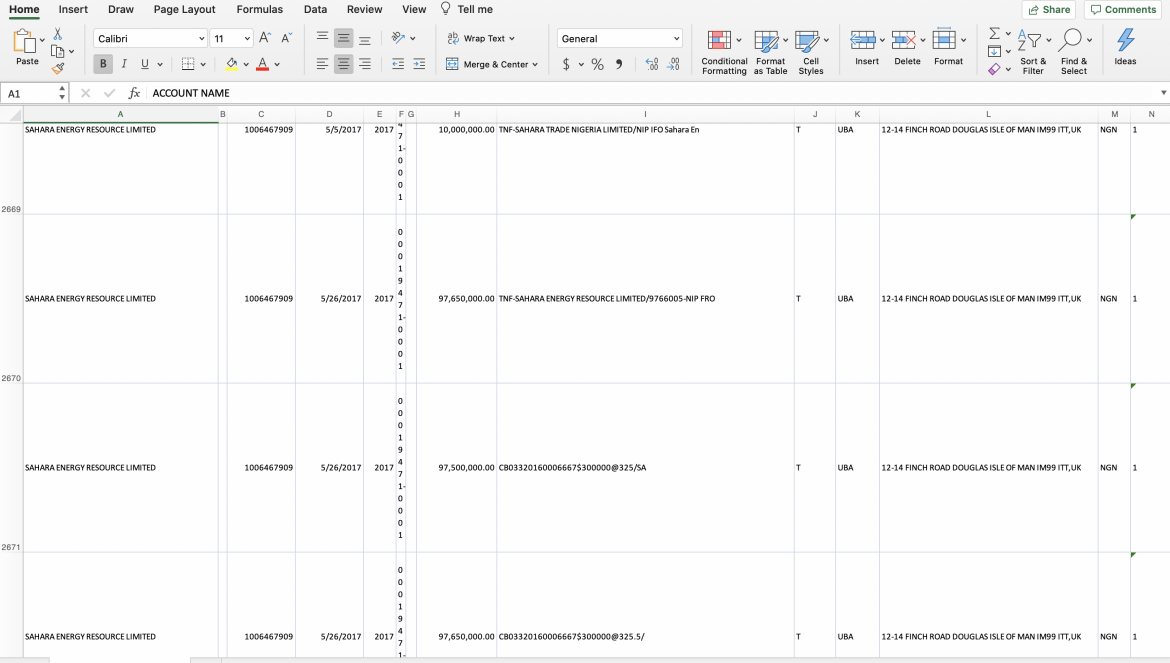Apply top vertical alignment
Viewport: 1170px width, 663px height.
(x=322, y=37)
